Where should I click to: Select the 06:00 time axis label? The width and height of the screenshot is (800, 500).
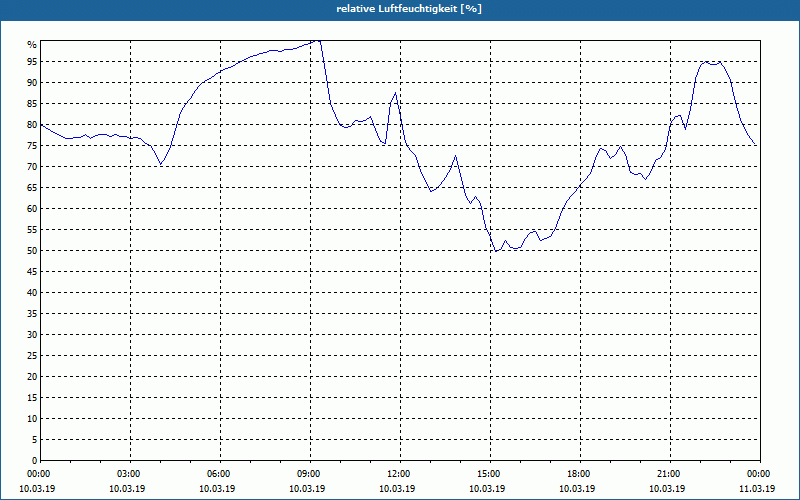[x=220, y=474]
